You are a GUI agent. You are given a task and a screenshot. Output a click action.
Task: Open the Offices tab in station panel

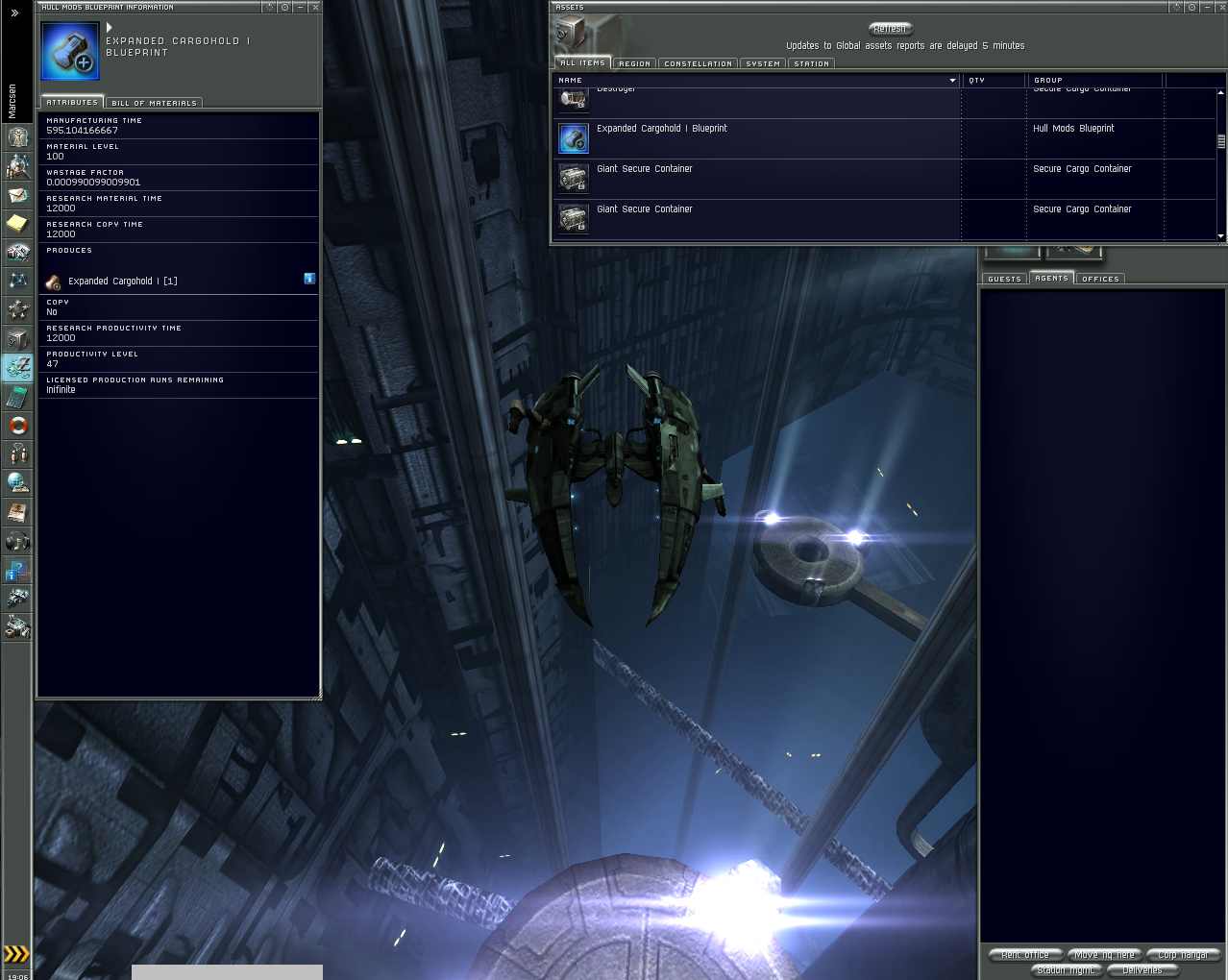pos(1100,280)
